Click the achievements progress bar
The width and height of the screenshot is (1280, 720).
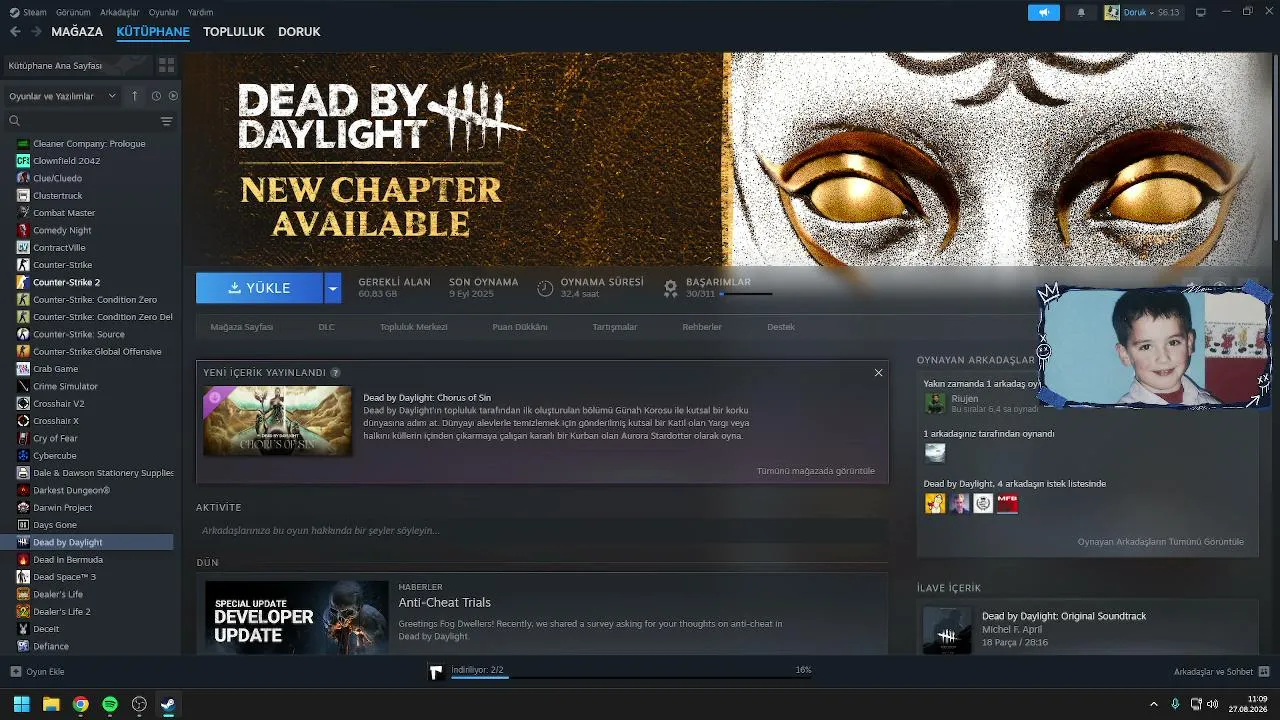pyautogui.click(x=746, y=294)
